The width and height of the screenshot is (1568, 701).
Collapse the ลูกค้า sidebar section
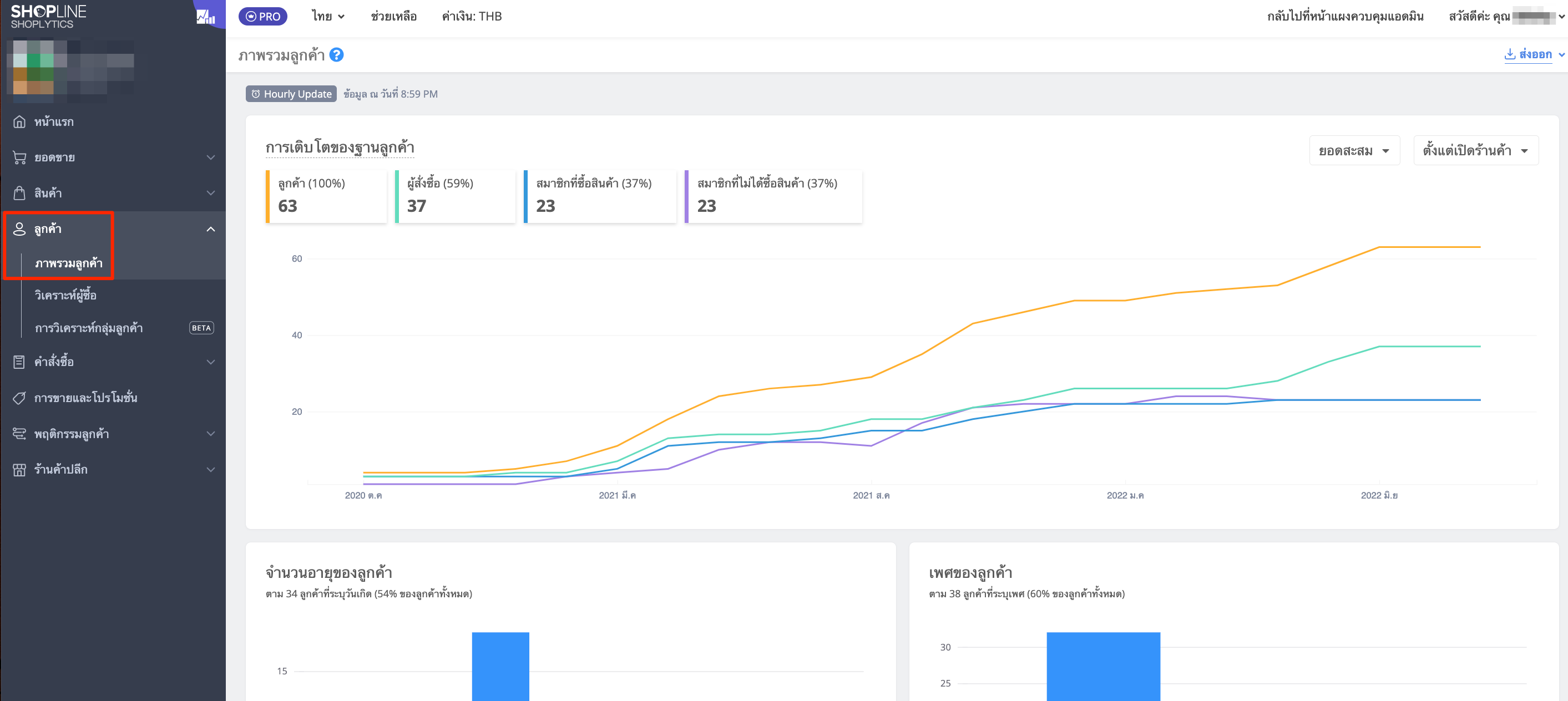[211, 229]
